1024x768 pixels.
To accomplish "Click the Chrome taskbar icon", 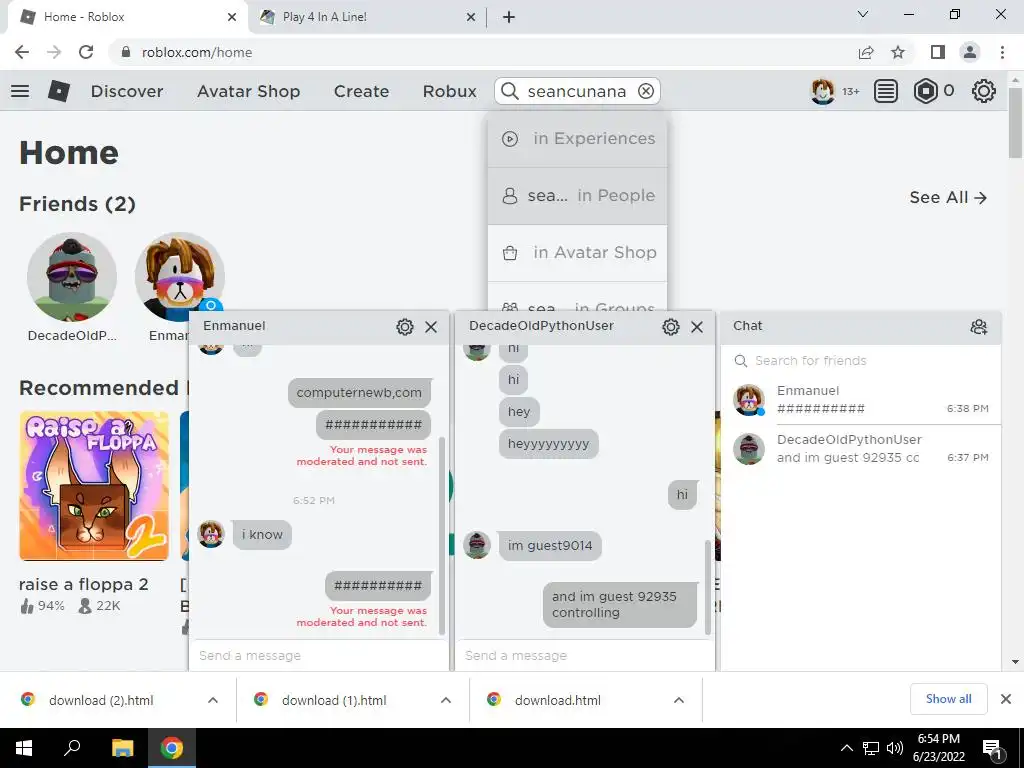I will pos(172,748).
